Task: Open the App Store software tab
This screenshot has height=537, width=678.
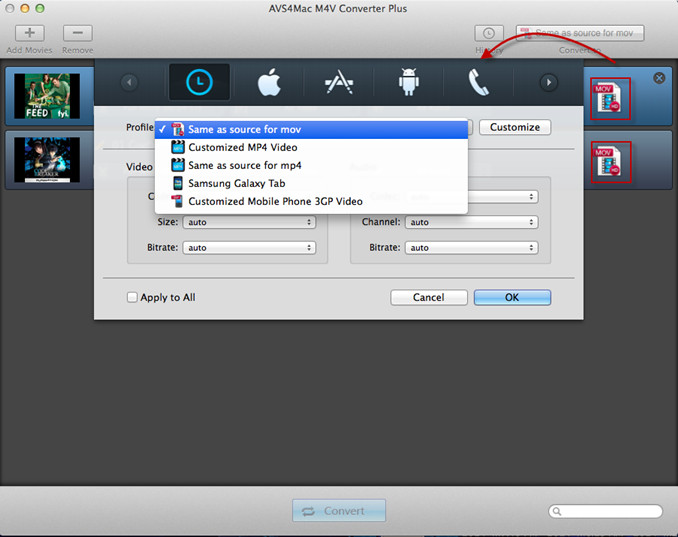Action: [339, 82]
